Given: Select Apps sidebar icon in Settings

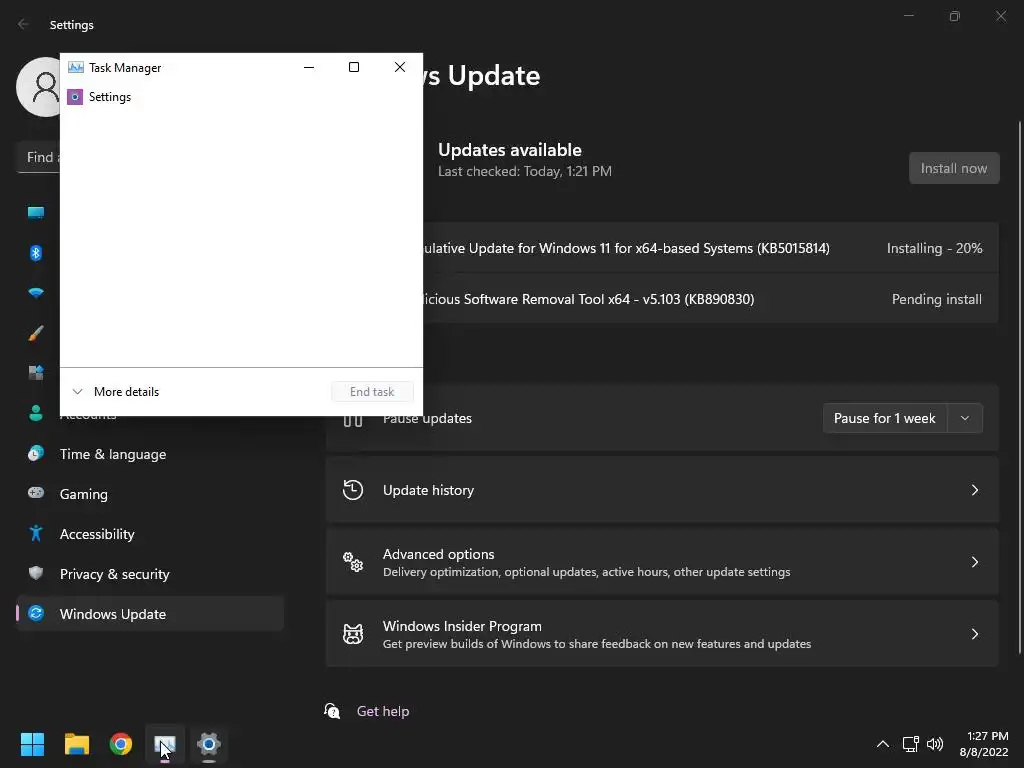Looking at the screenshot, I should 36,373.
